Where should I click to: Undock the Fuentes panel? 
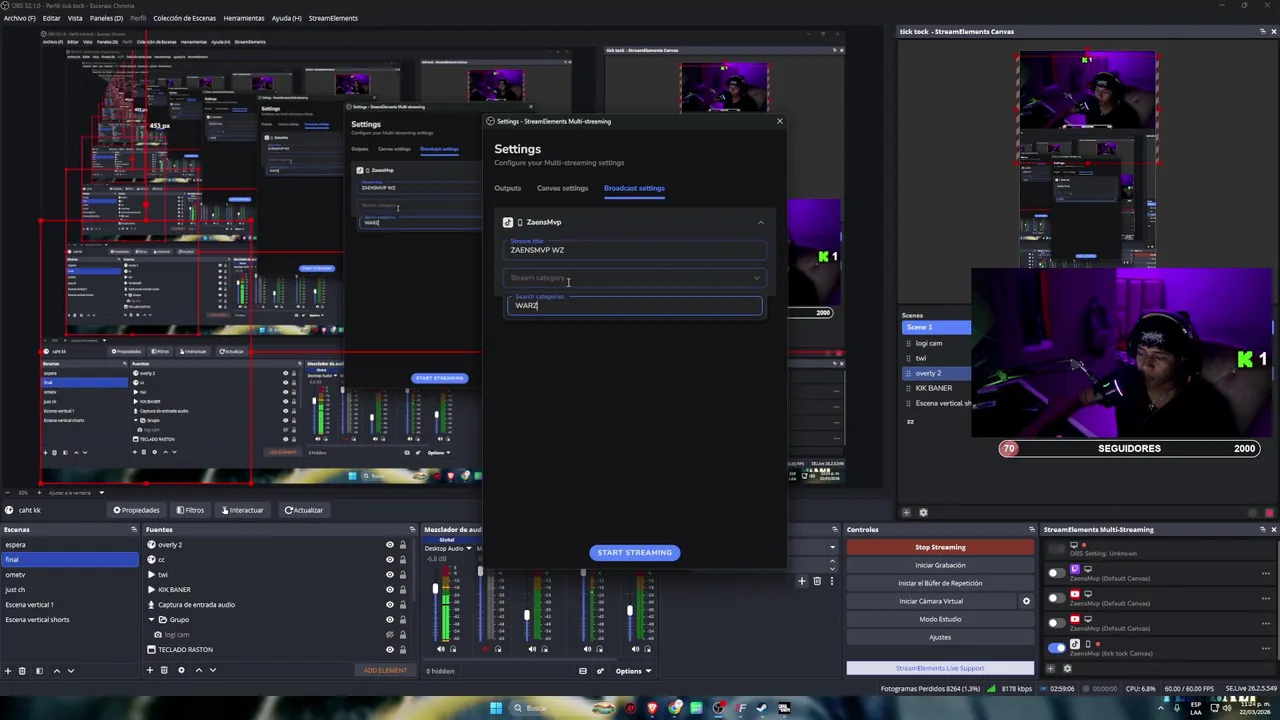412,529
